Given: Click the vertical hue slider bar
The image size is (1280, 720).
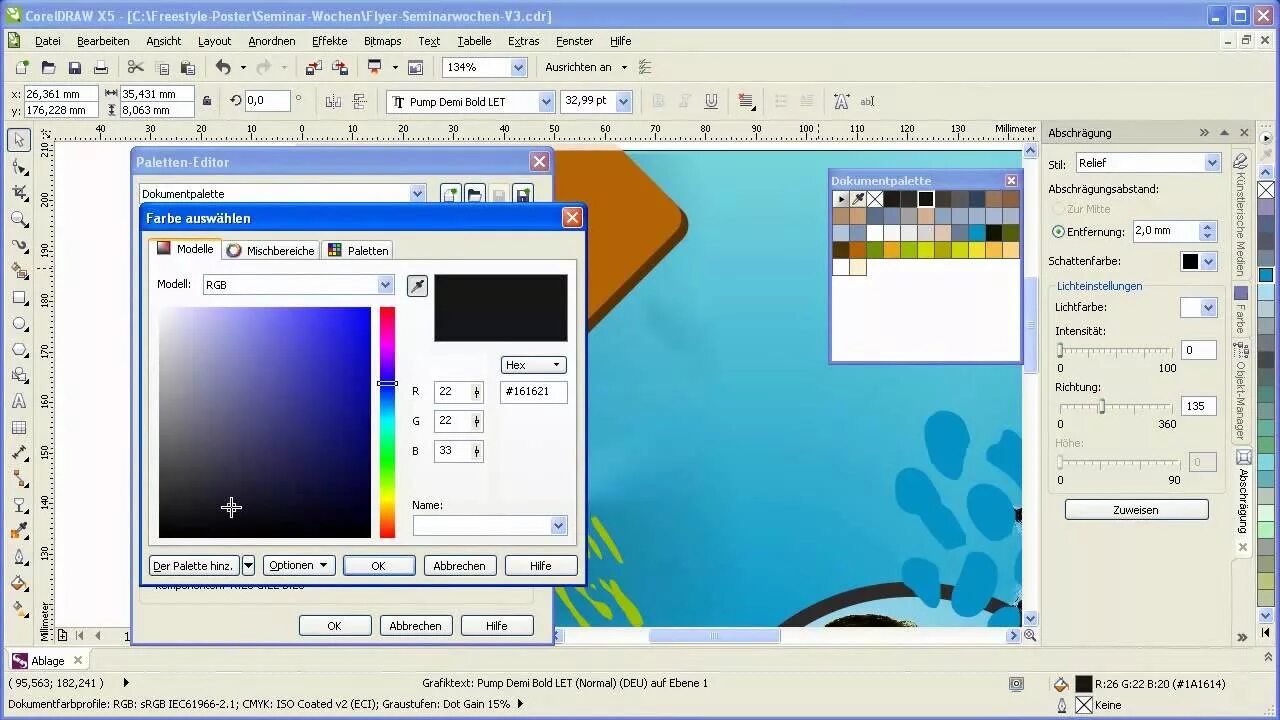Looking at the screenshot, I should [x=387, y=422].
